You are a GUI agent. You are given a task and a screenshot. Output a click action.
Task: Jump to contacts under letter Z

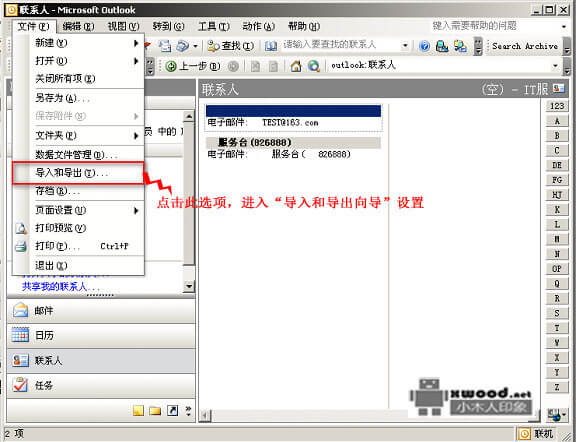pyautogui.click(x=557, y=387)
